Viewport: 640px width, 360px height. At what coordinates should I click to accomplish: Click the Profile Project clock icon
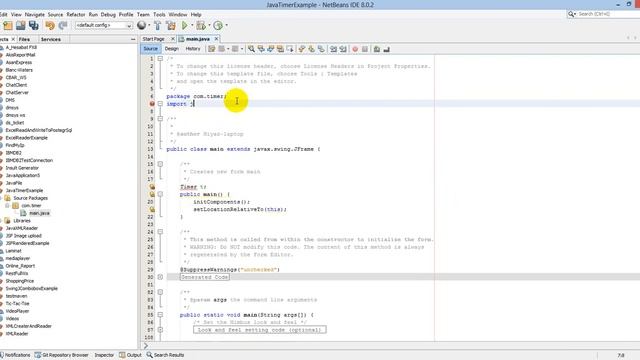pos(218,26)
